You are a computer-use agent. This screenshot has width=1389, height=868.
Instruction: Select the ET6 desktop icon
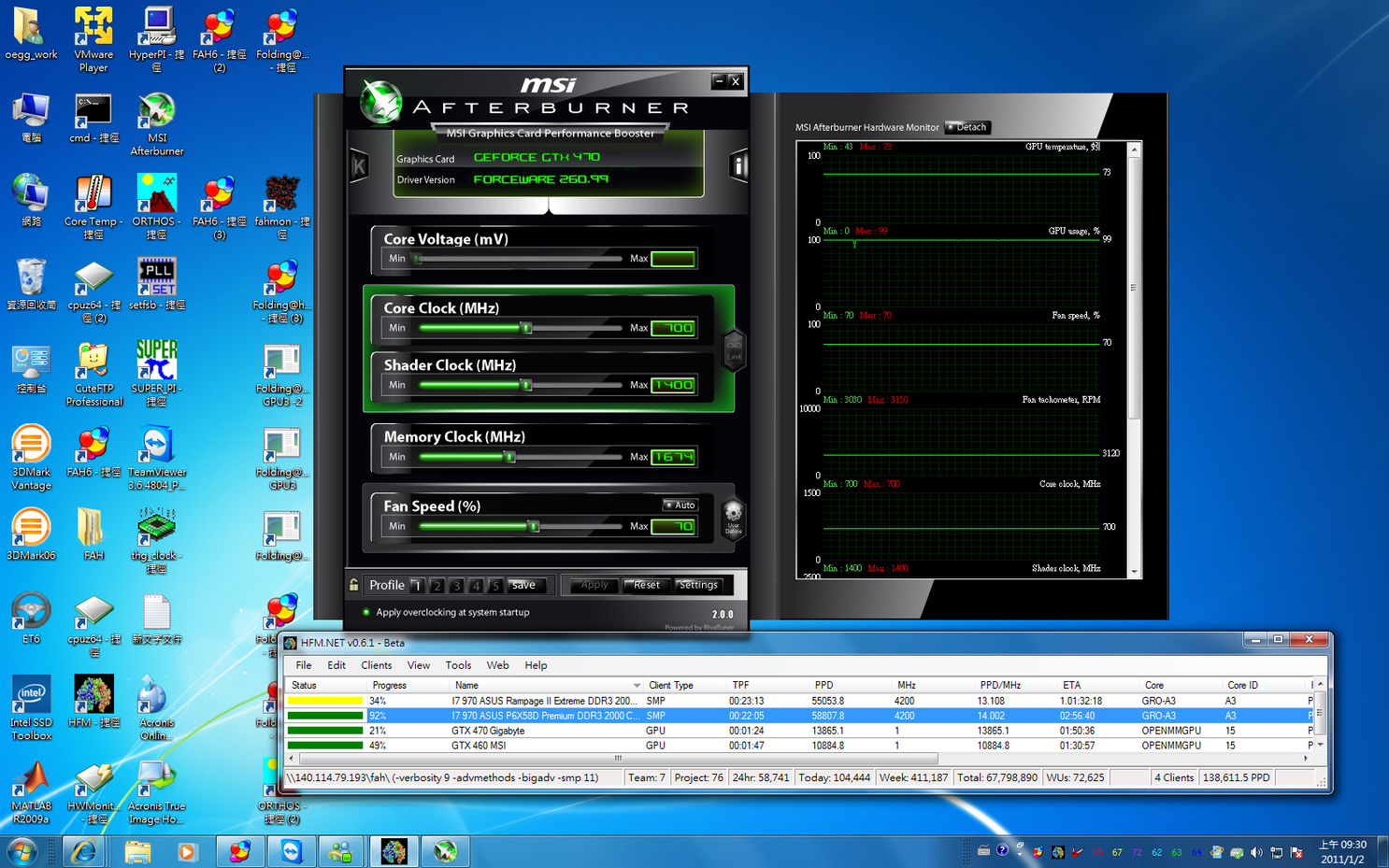tap(31, 618)
